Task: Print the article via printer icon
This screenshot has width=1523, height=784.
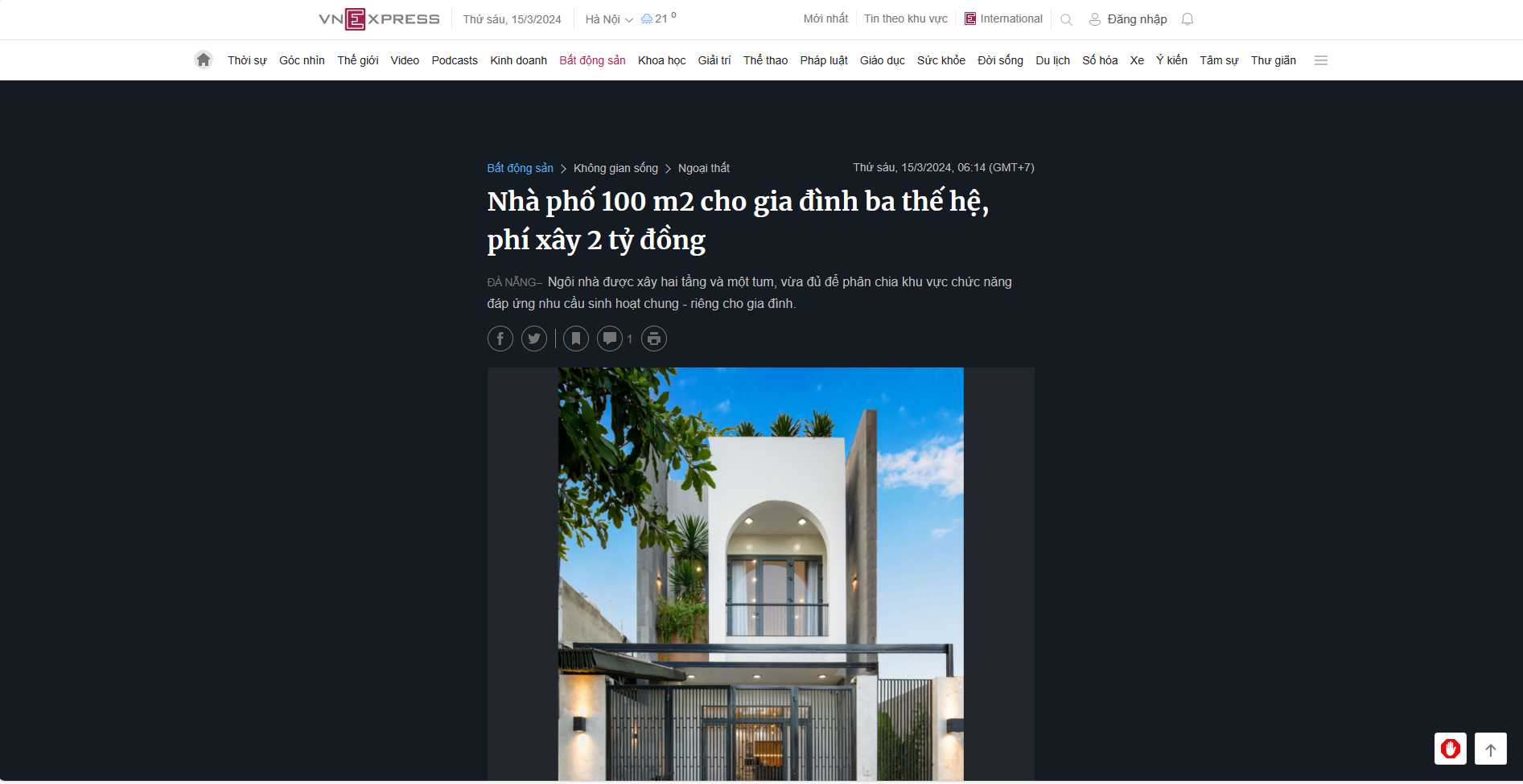Action: pos(654,339)
